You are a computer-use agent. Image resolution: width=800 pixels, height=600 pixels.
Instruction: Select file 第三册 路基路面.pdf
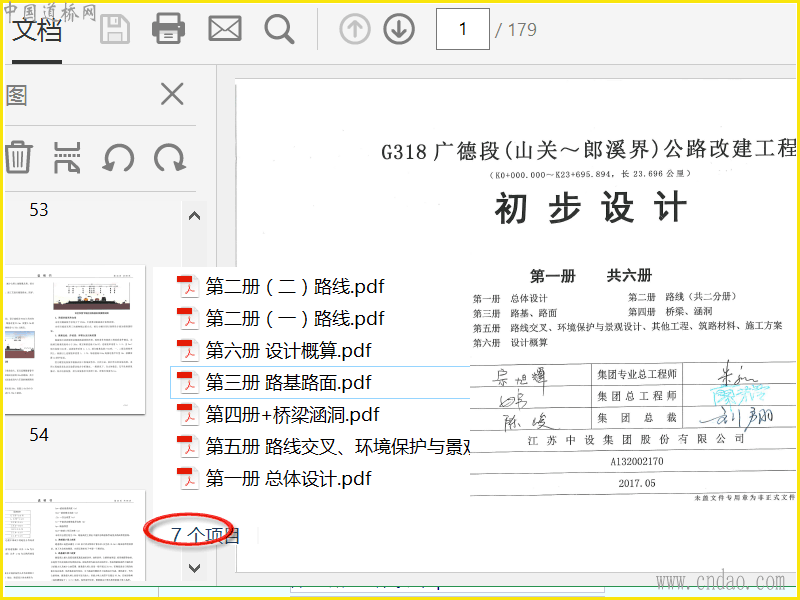(320, 382)
